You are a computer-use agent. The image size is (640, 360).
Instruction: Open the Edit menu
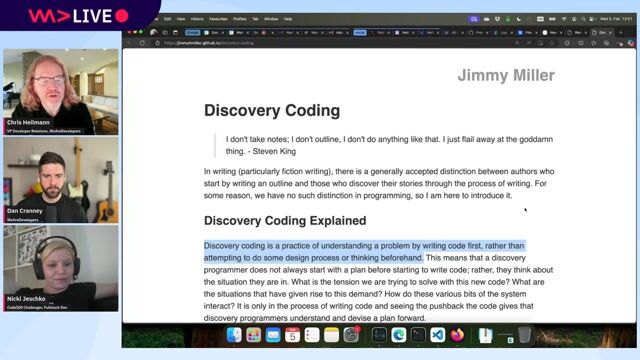click(167, 19)
